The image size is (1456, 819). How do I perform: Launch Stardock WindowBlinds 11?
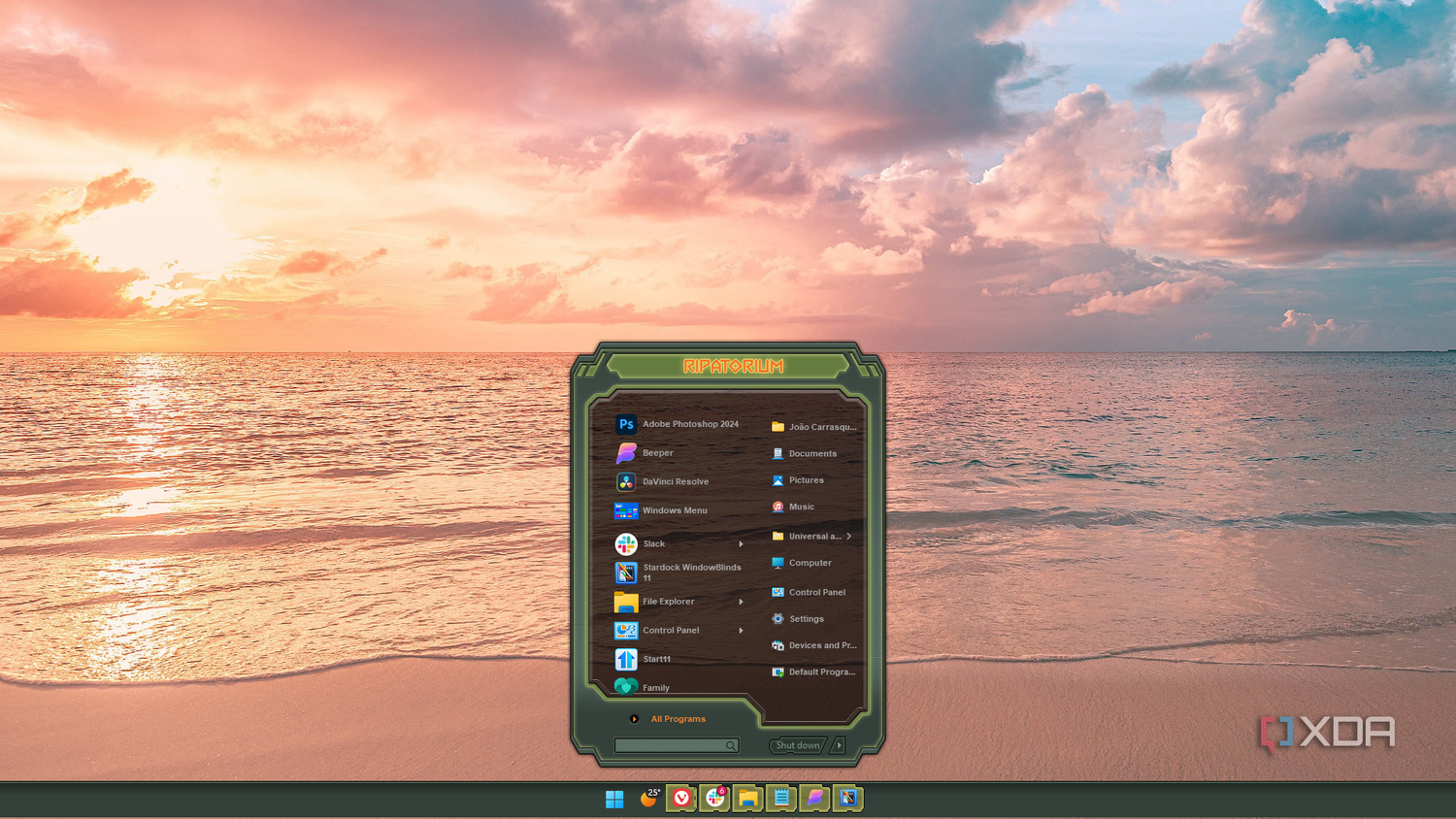[678, 573]
